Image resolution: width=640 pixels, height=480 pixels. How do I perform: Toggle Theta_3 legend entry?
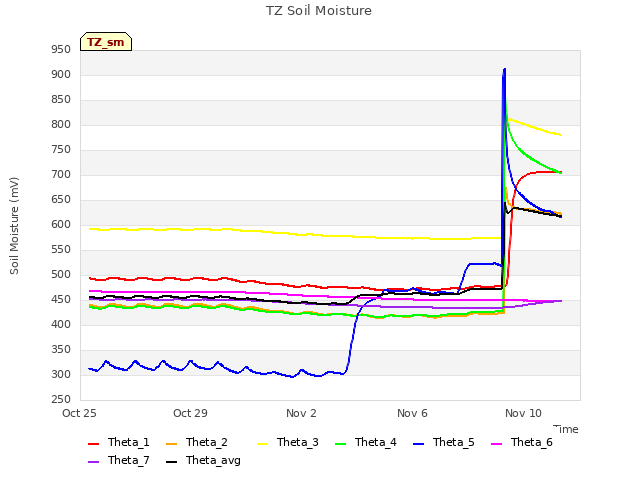[288, 442]
